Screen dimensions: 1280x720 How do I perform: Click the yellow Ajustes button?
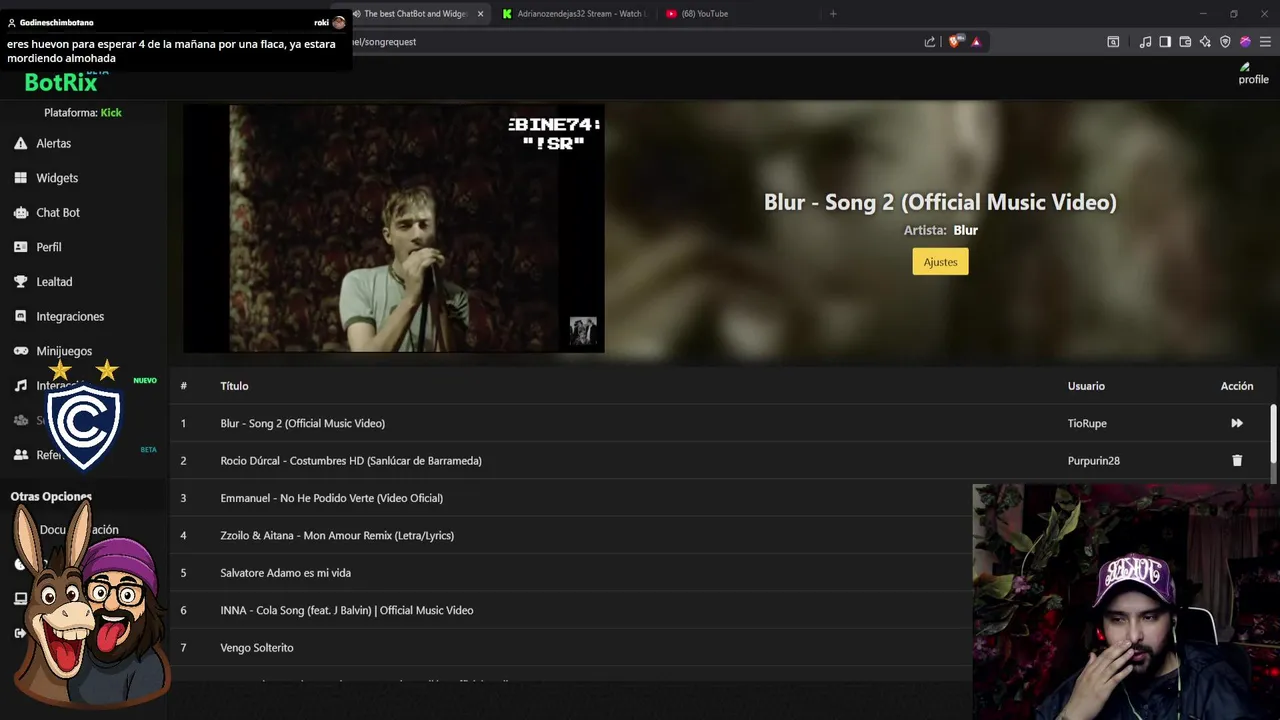940,262
